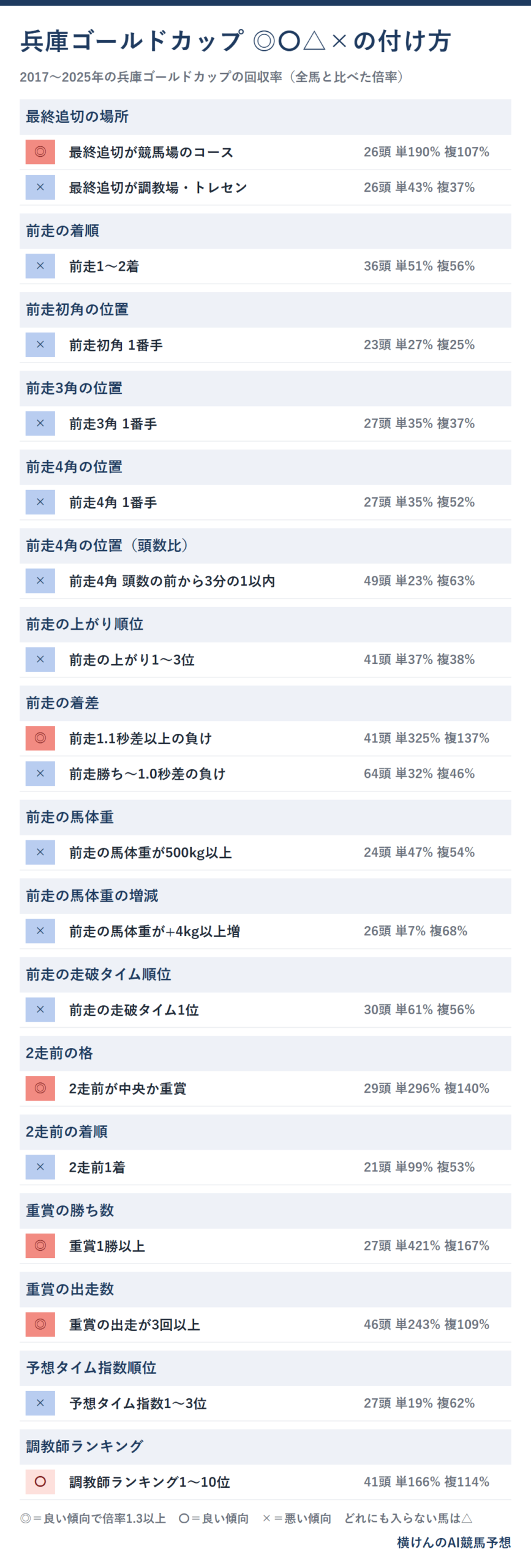Click the 兵庫ゴールドカップ title text
531x1568 pixels.
pyautogui.click(x=132, y=41)
